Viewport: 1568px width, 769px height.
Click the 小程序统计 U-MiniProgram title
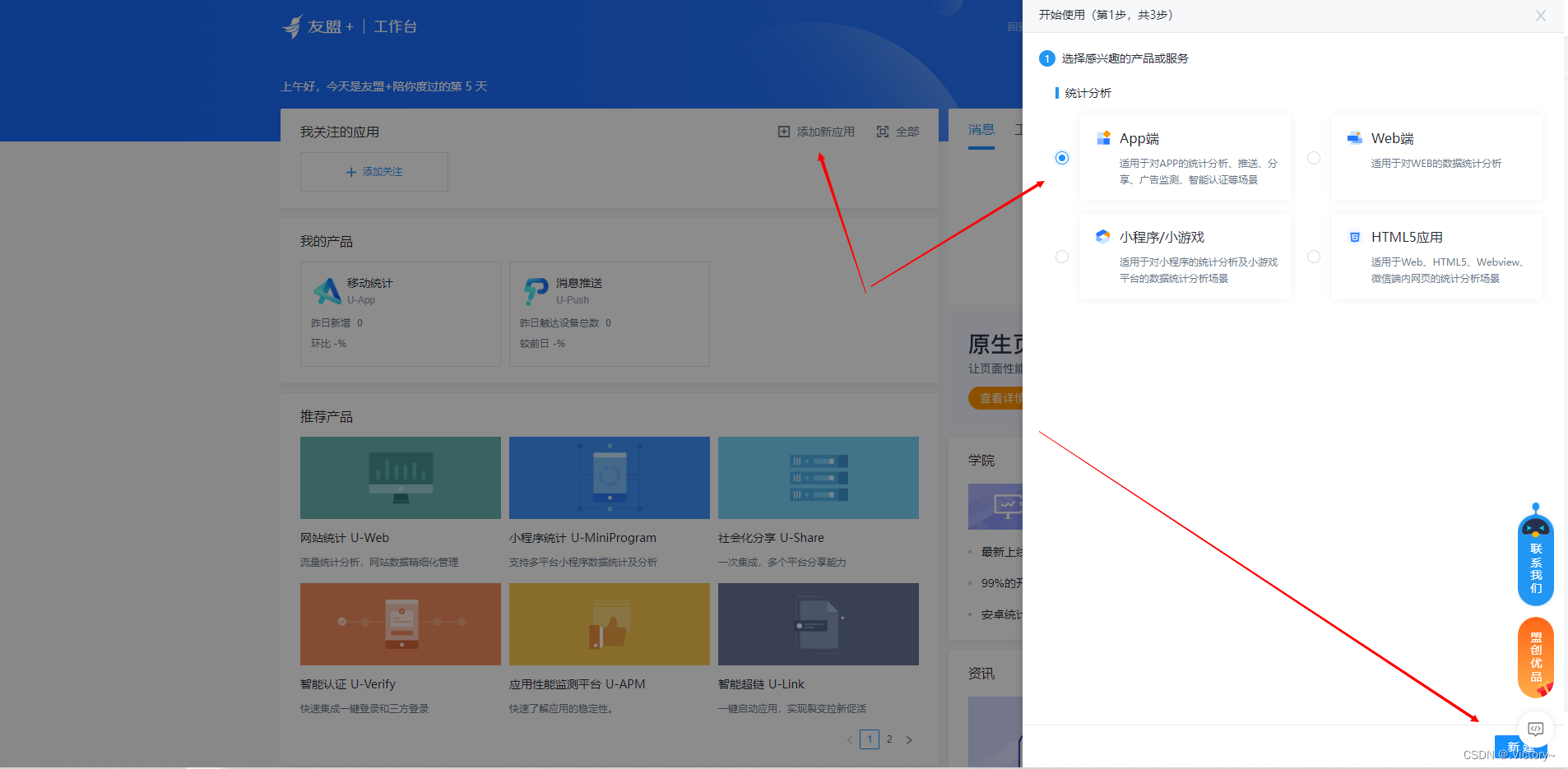click(x=582, y=538)
